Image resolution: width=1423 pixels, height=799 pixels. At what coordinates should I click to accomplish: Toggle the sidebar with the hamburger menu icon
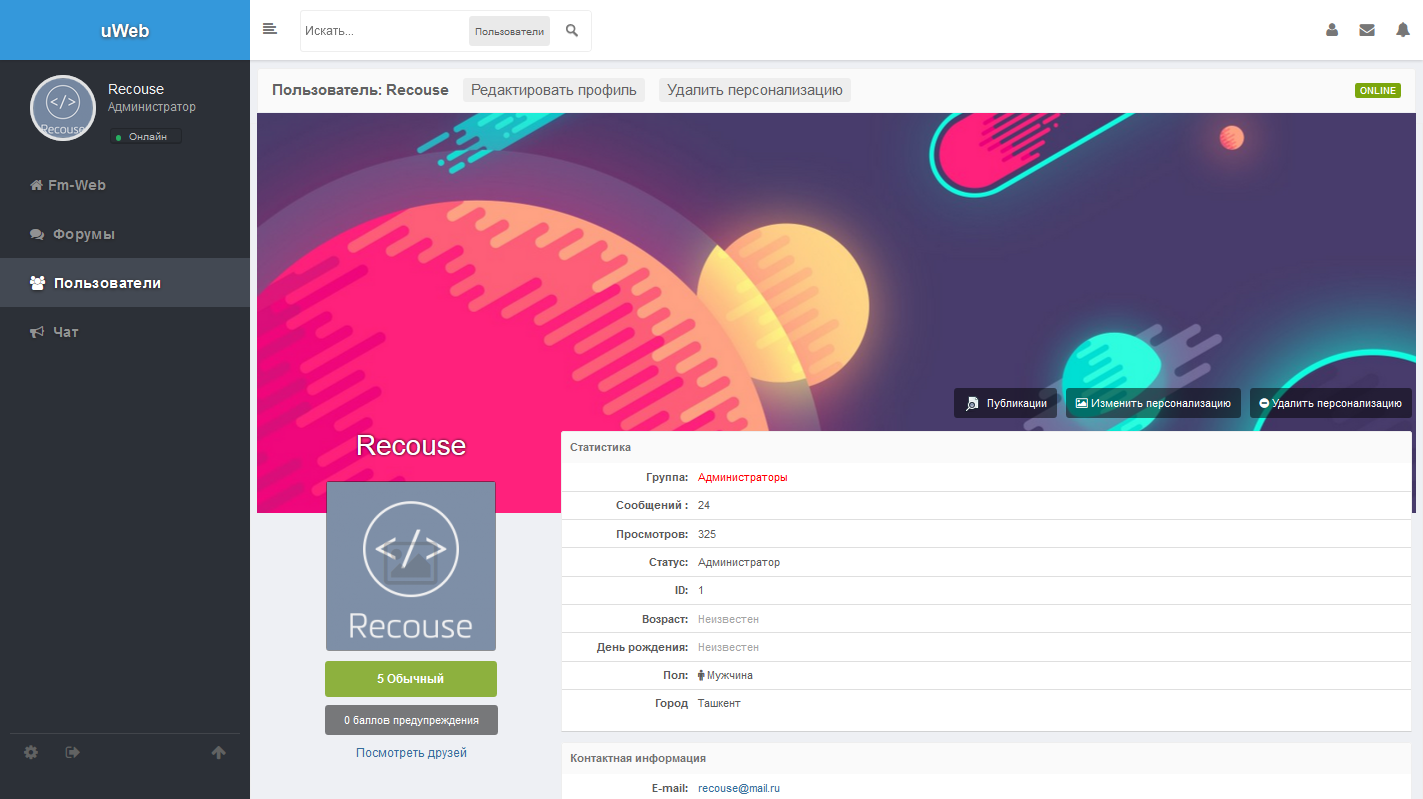269,29
